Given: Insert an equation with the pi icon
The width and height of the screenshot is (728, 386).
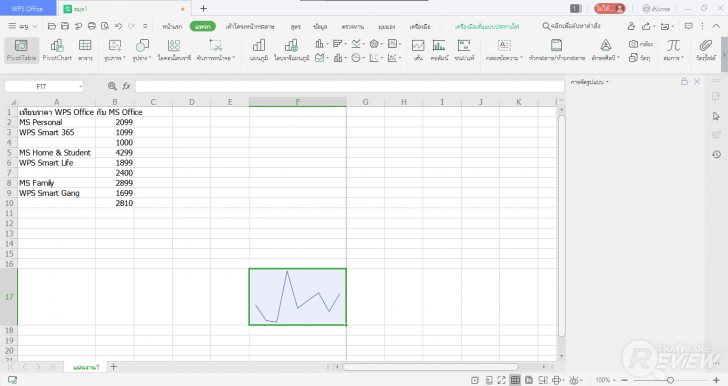Looking at the screenshot, I should point(673,50).
